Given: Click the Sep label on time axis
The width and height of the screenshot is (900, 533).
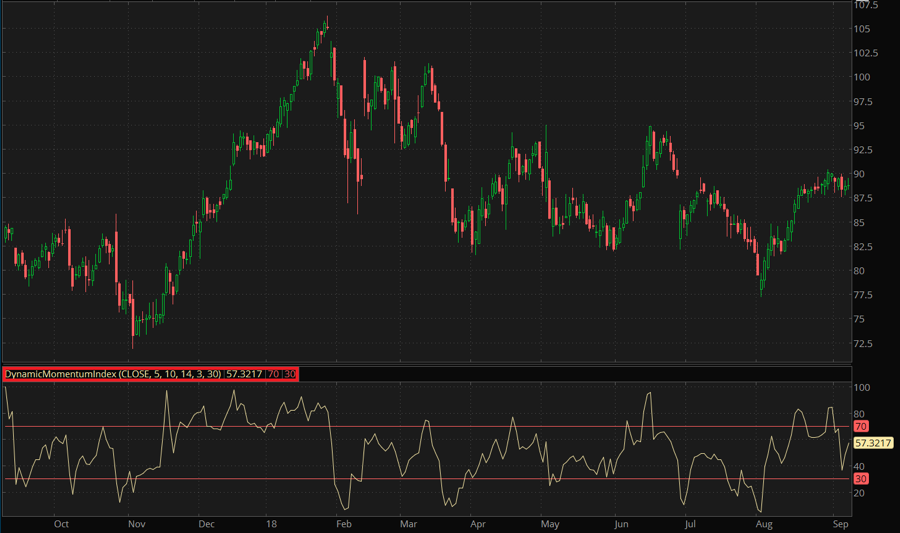Looking at the screenshot, I should [x=840, y=523].
